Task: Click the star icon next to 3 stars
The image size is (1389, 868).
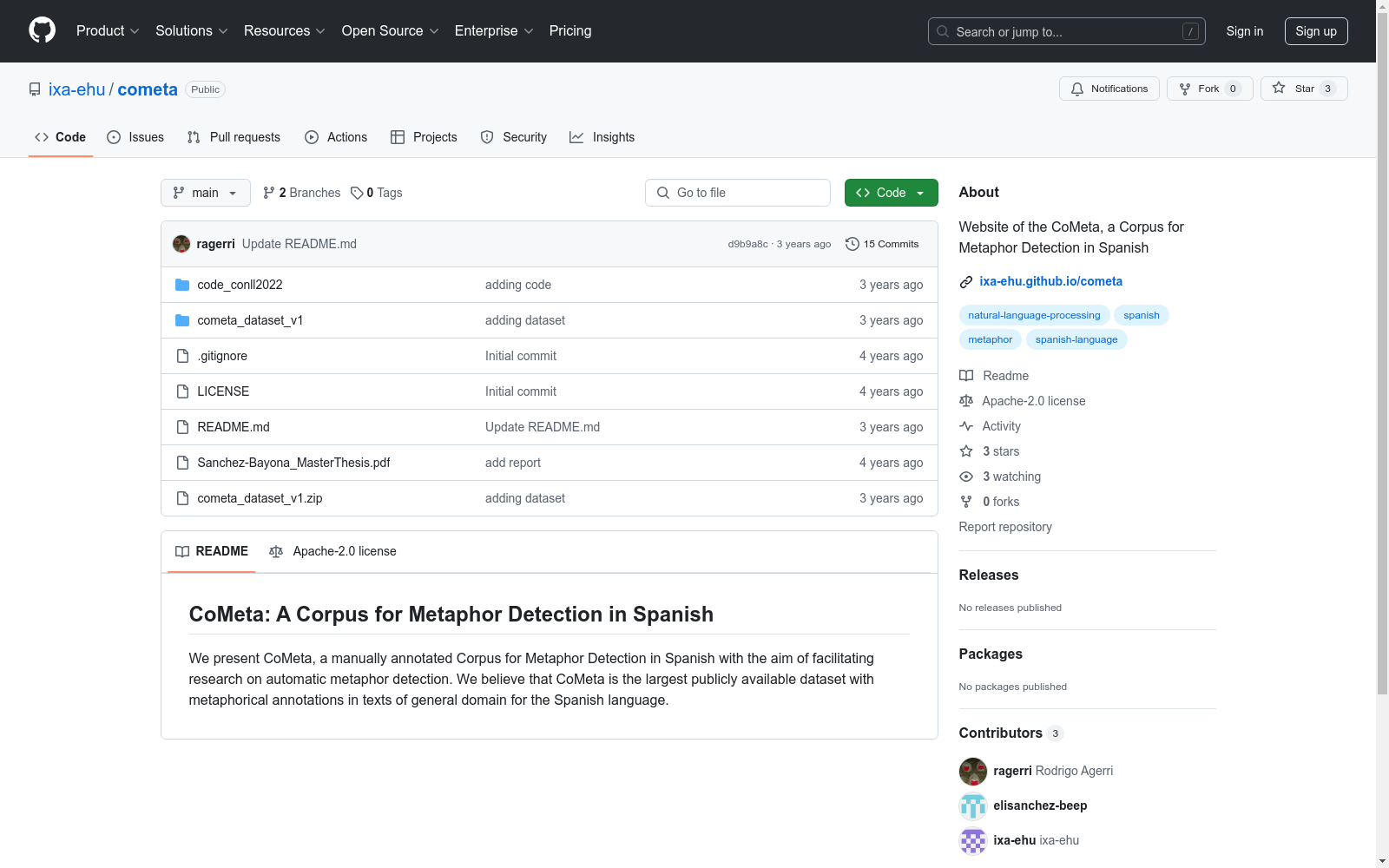Action: pyautogui.click(x=966, y=451)
